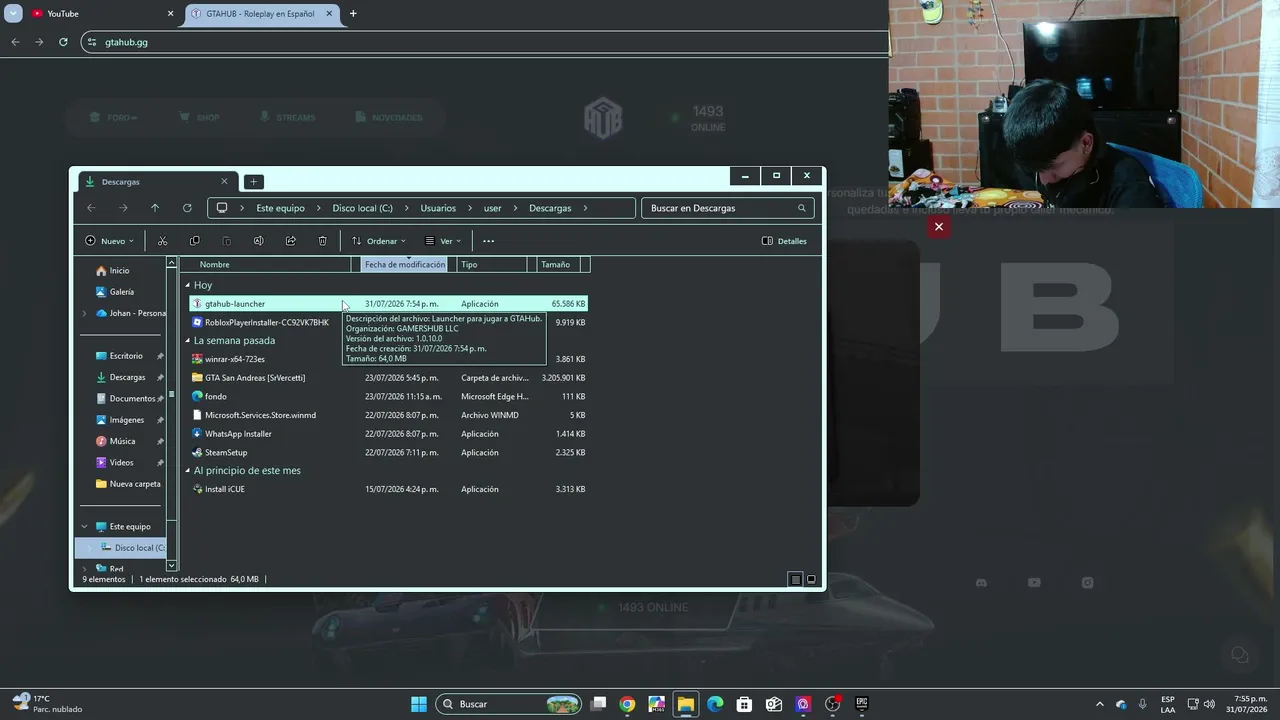Delete the selected file with the trash icon
The width and height of the screenshot is (1280, 720).
[322, 241]
